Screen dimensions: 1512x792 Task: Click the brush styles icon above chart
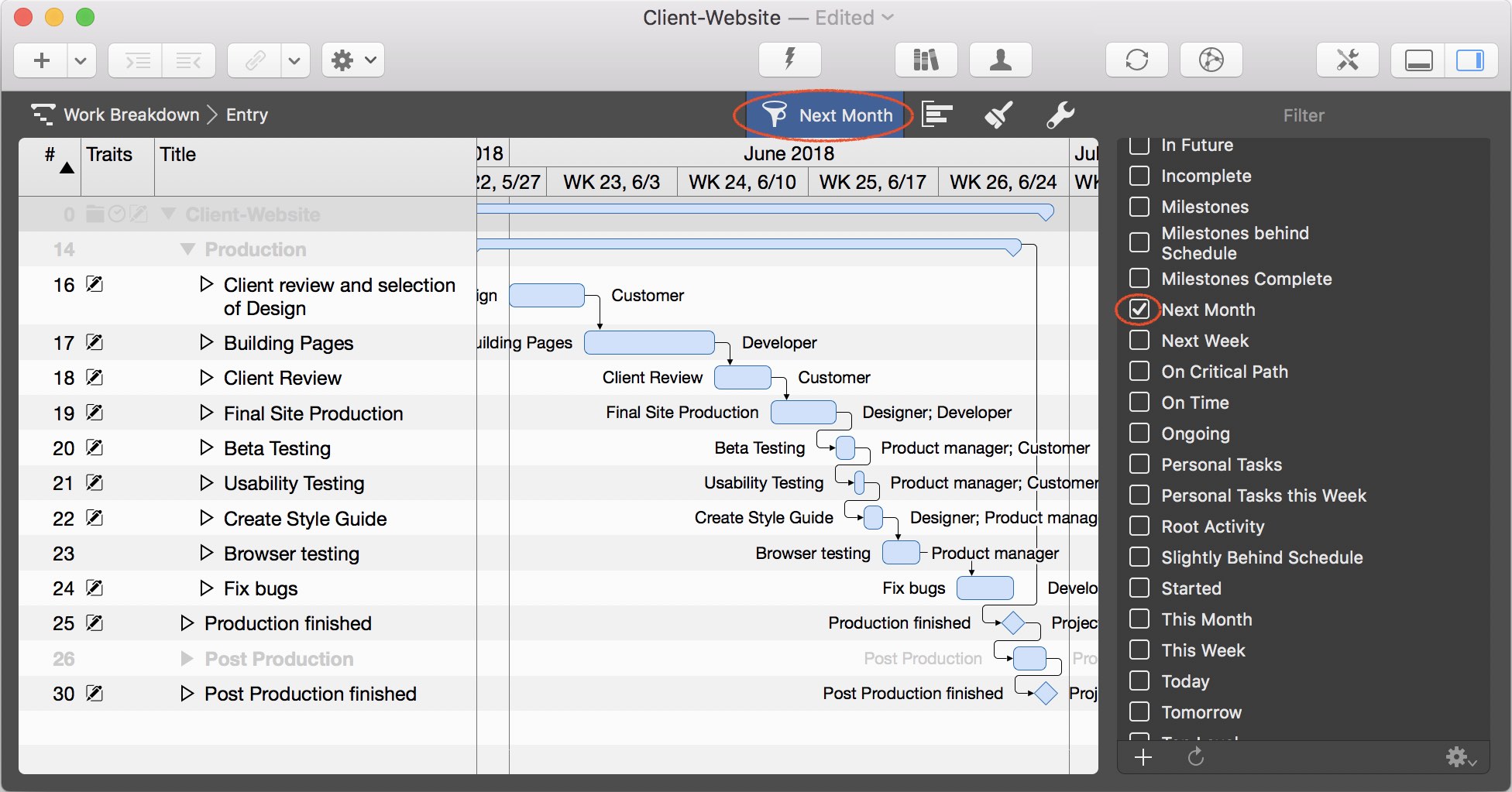click(998, 115)
